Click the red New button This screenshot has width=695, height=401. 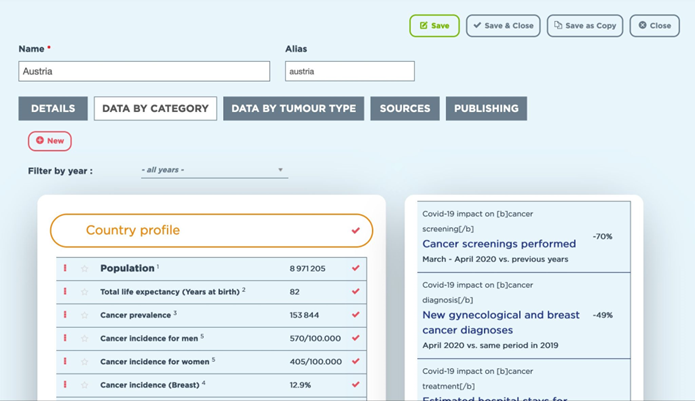click(50, 141)
